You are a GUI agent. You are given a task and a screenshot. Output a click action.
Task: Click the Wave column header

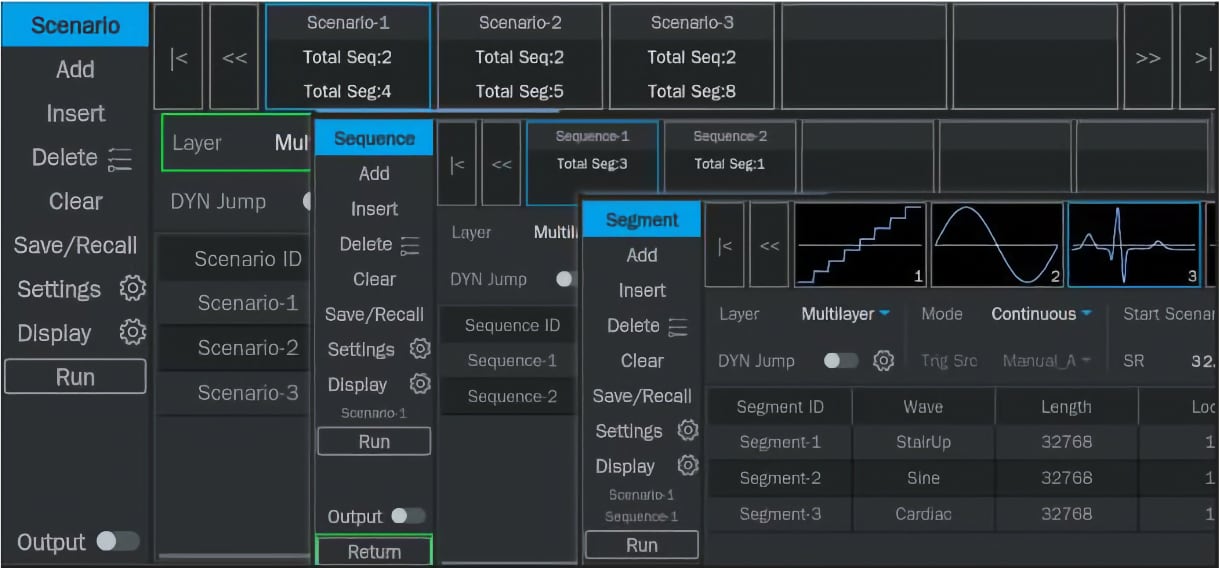tap(923, 407)
